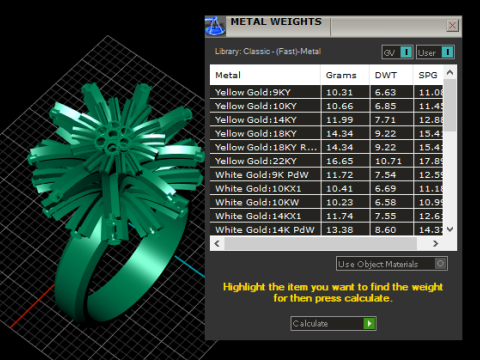Click the Calculate button
The height and width of the screenshot is (360, 480).
point(333,323)
